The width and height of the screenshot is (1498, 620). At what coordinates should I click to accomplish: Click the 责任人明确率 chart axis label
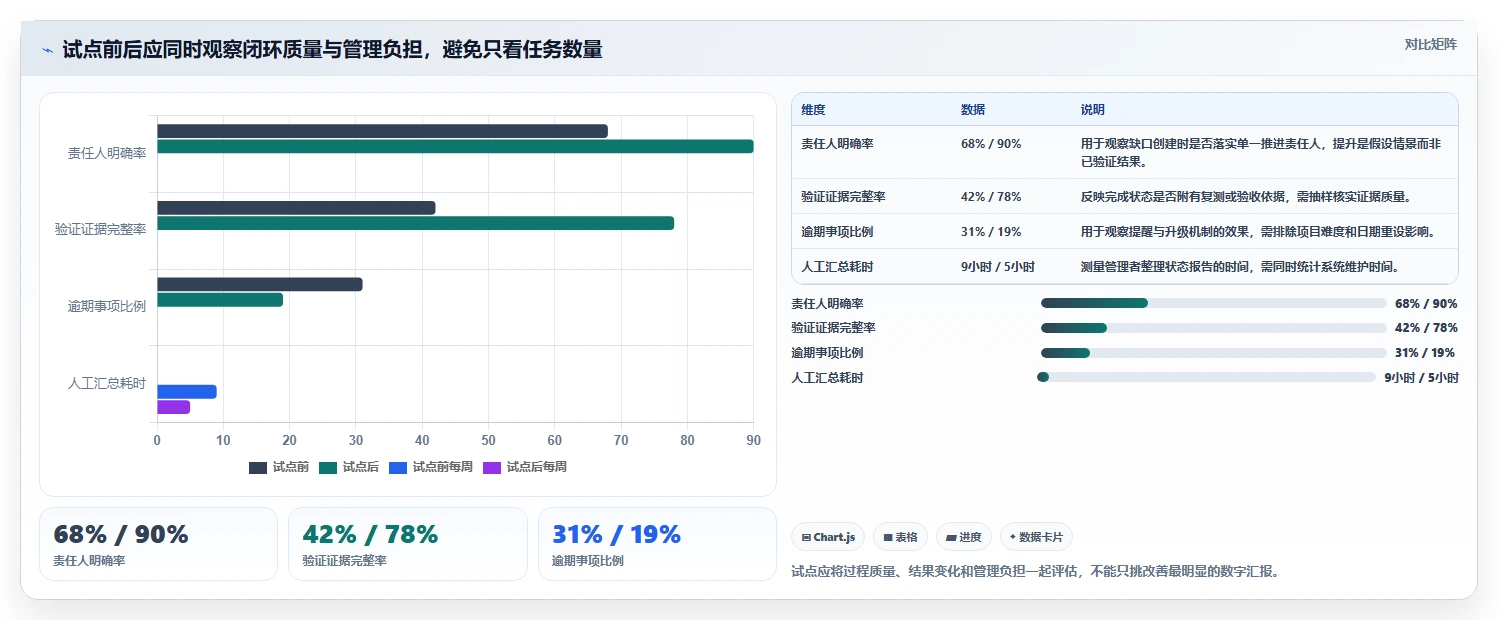click(x=107, y=153)
